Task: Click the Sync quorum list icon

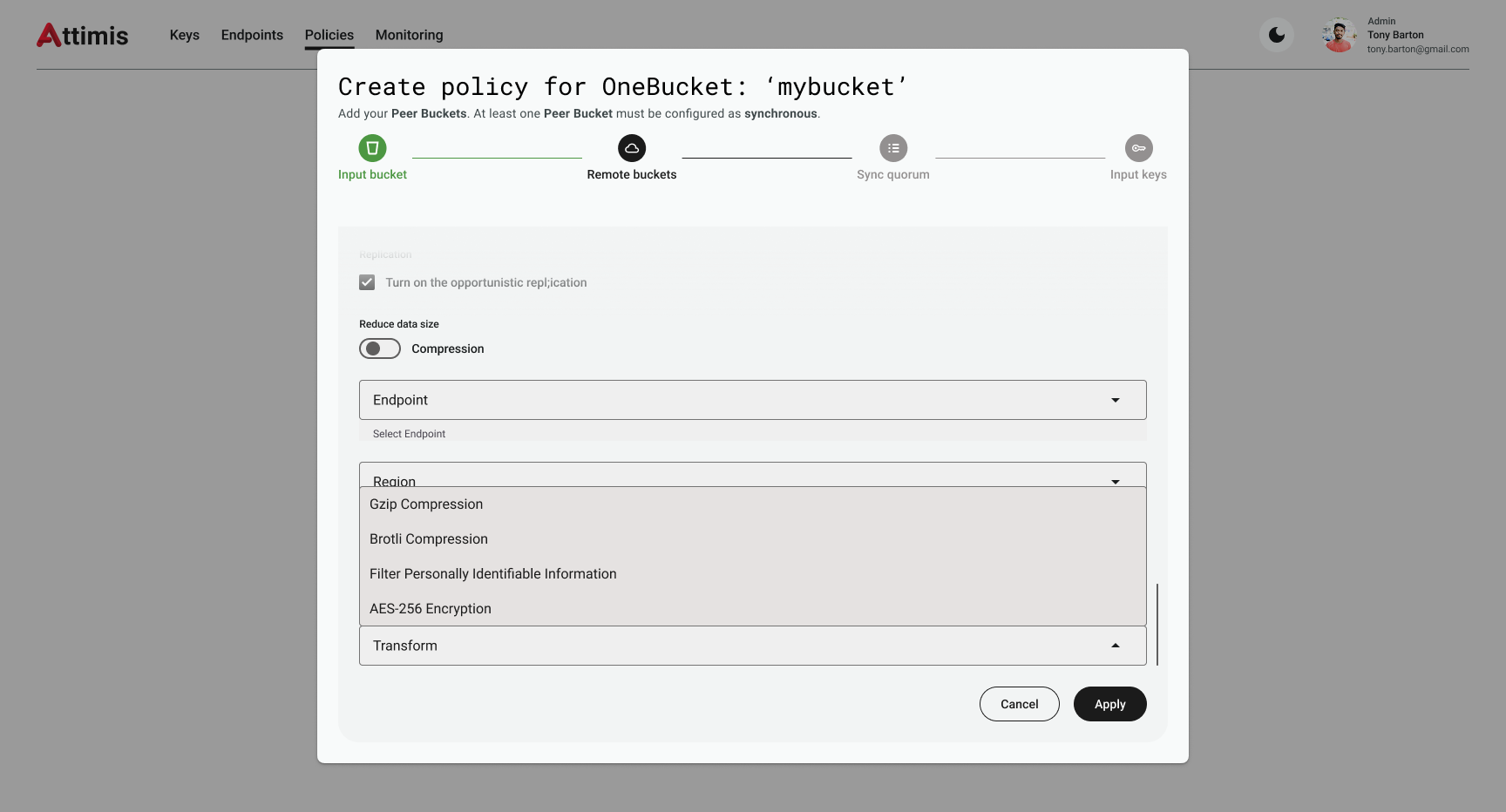Action: pyautogui.click(x=893, y=148)
